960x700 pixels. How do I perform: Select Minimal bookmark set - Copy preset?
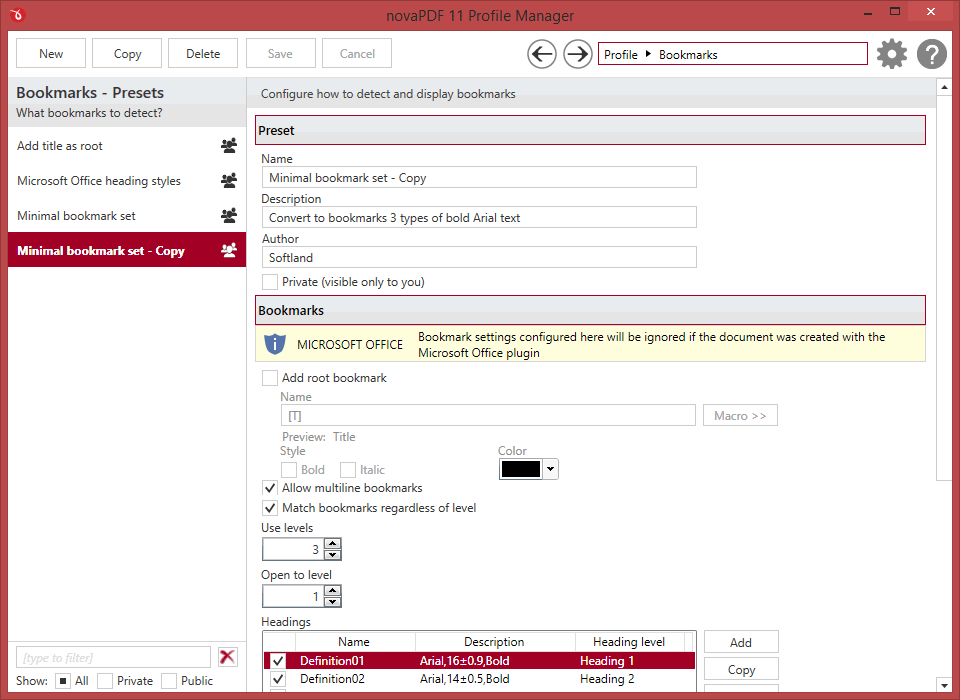127,250
